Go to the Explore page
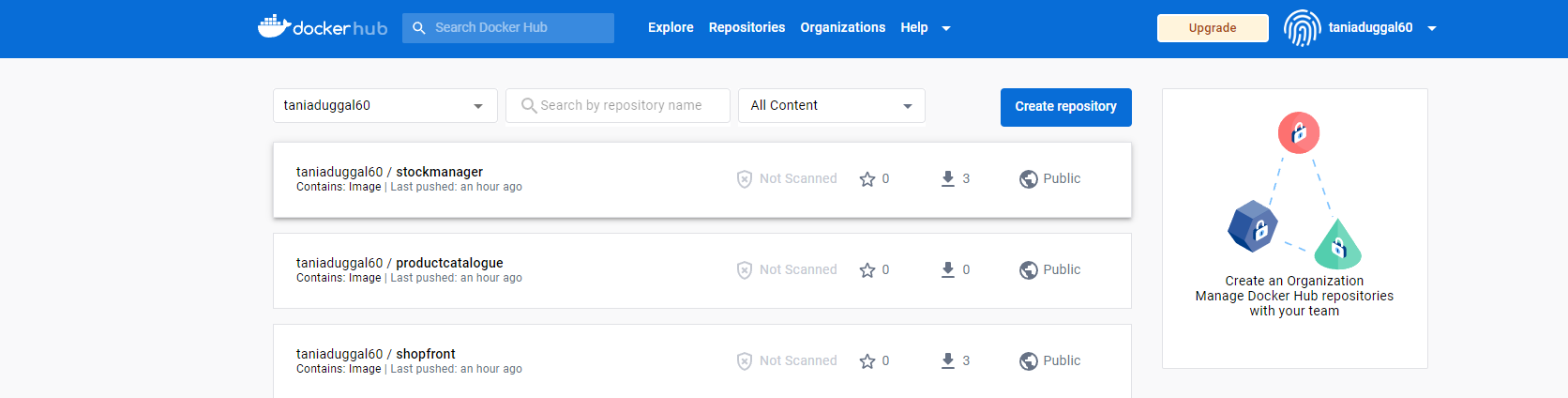The height and width of the screenshot is (398, 1568). point(671,27)
